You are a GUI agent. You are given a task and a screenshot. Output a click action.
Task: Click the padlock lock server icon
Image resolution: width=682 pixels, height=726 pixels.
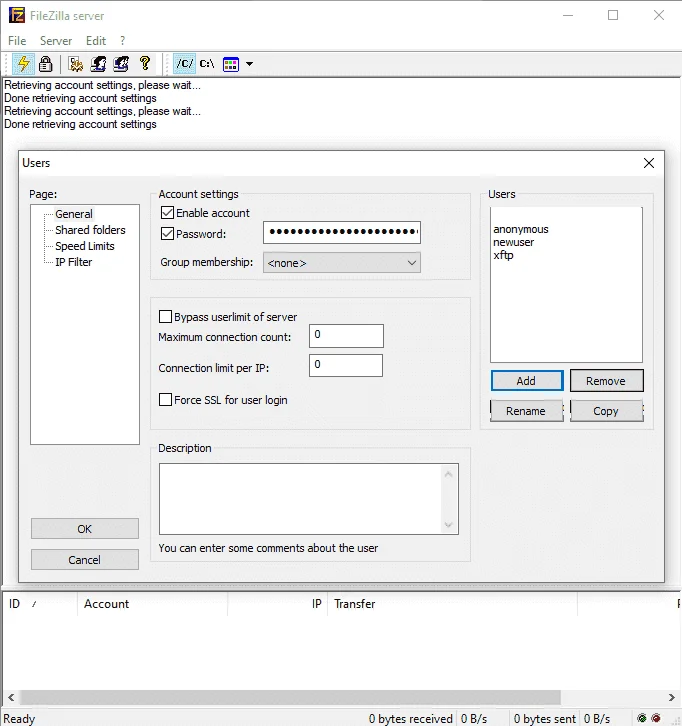[45, 63]
